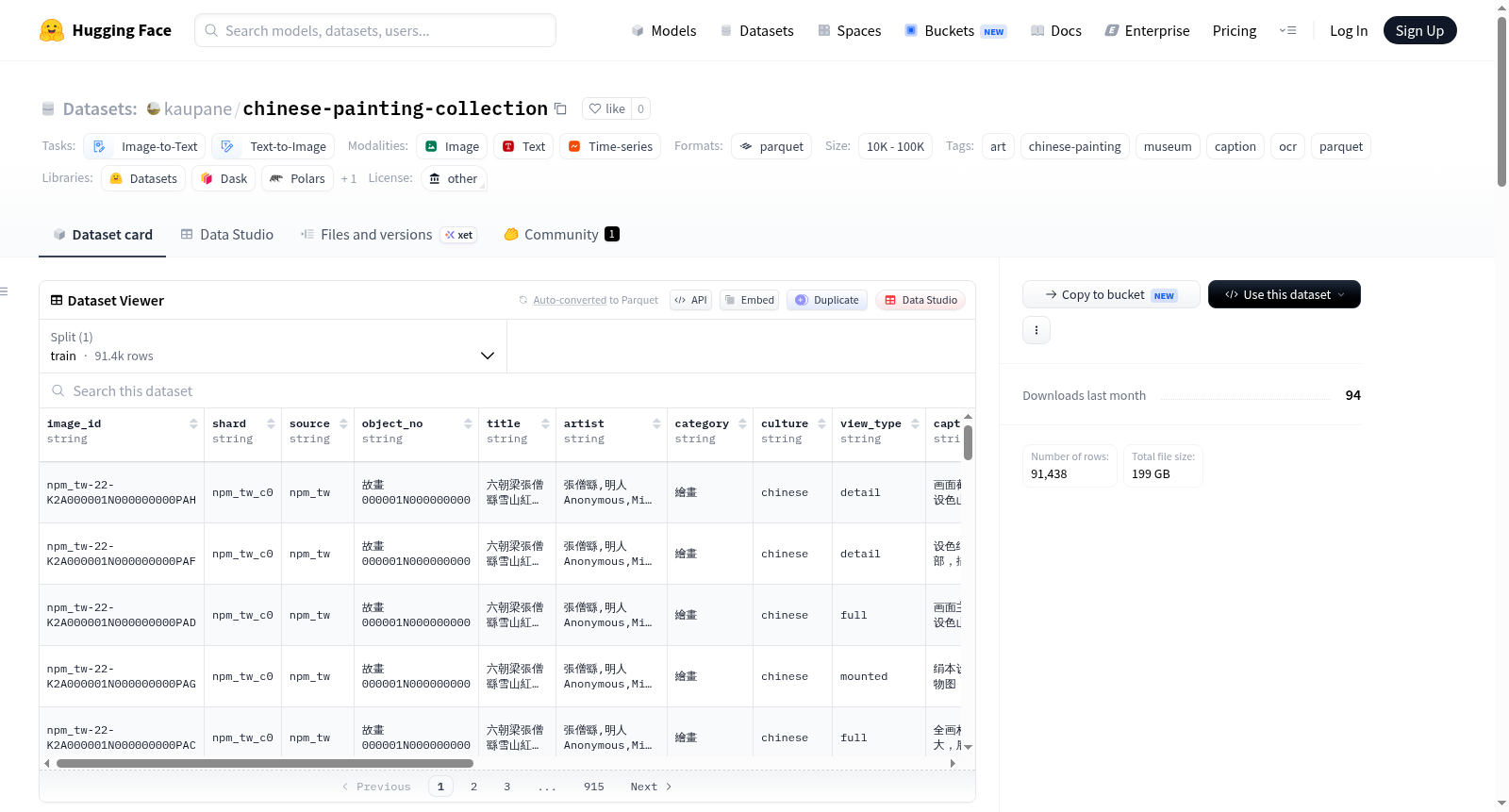1509x812 pixels.
Task: Click the Copy to bucket button
Action: [x=1111, y=294]
